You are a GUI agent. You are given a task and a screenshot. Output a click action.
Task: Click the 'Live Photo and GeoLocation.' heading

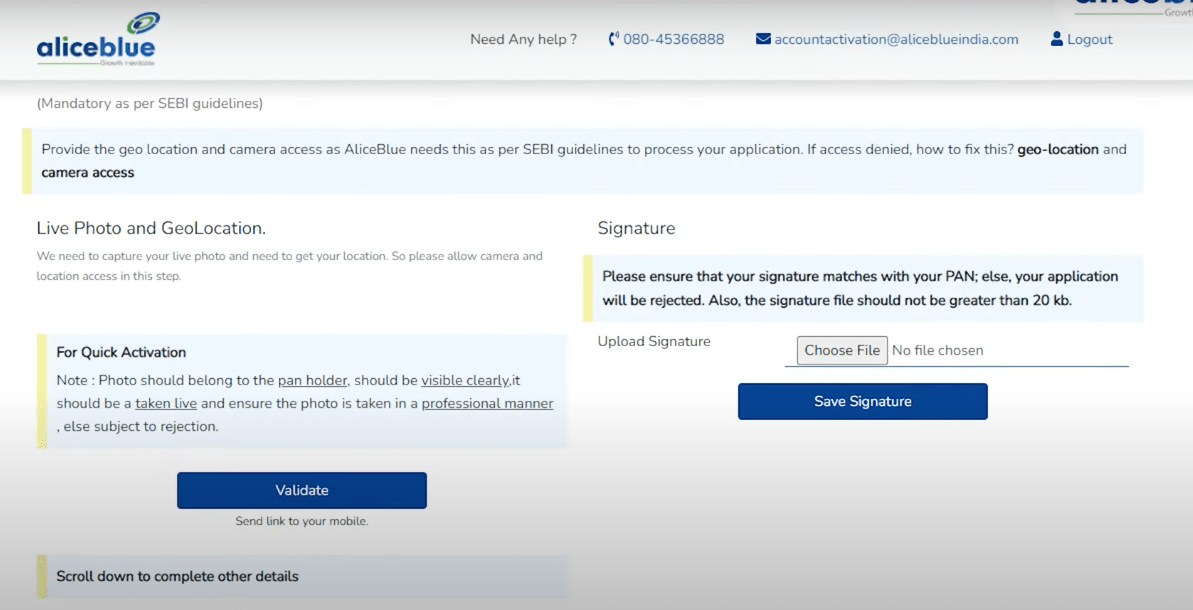[x=151, y=228]
